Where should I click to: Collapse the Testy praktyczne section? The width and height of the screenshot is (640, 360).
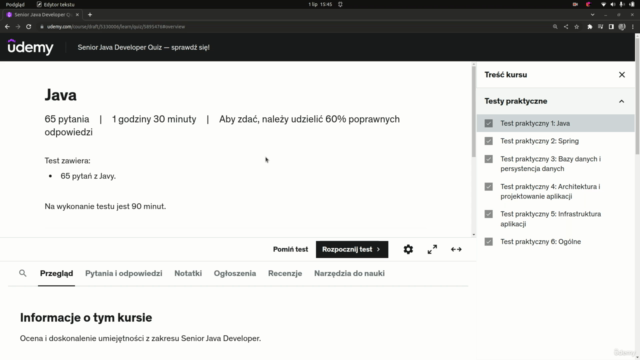click(x=621, y=101)
